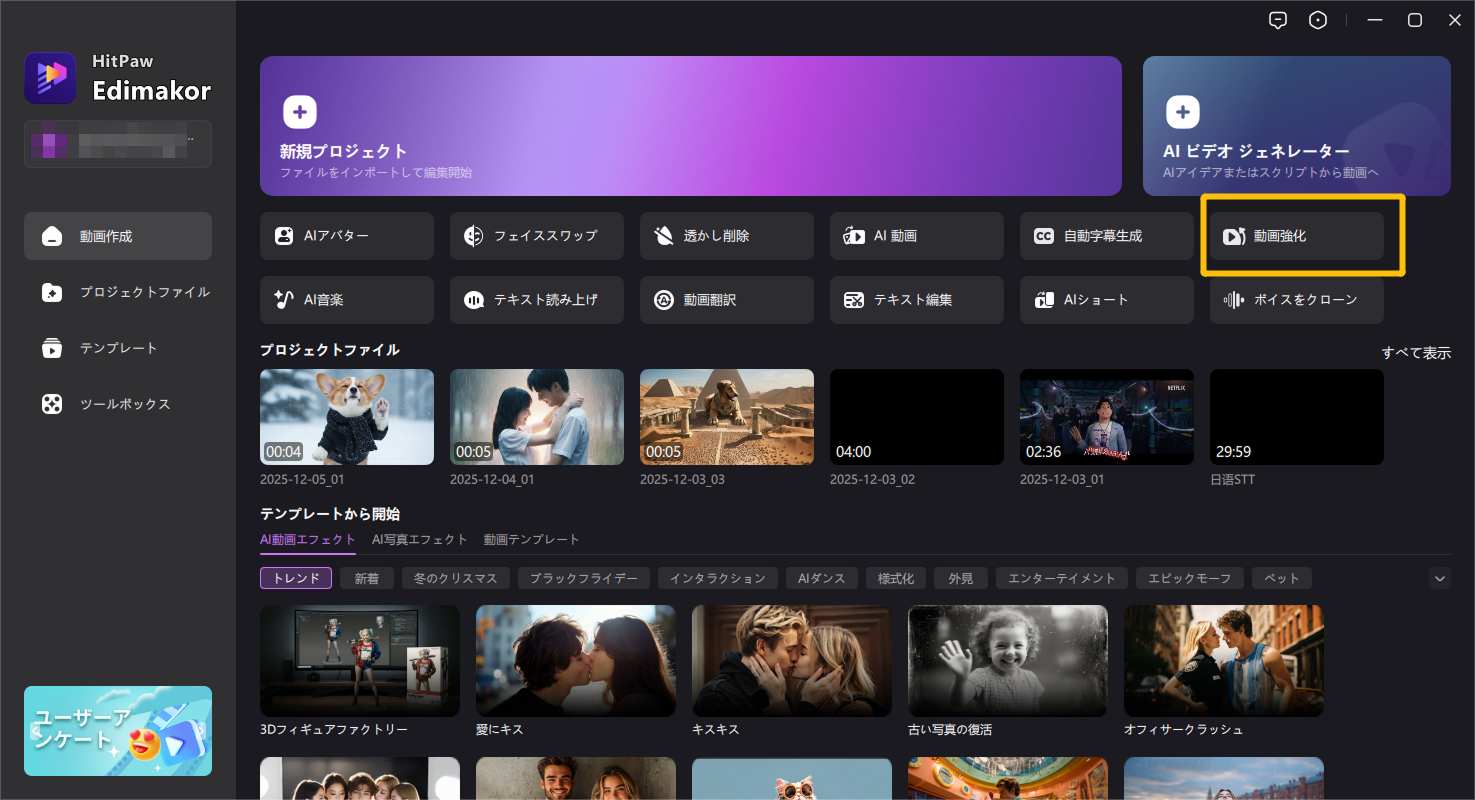The image size is (1475, 800).
Task: Switch to the 動画テンプレート tab
Action: click(x=531, y=539)
